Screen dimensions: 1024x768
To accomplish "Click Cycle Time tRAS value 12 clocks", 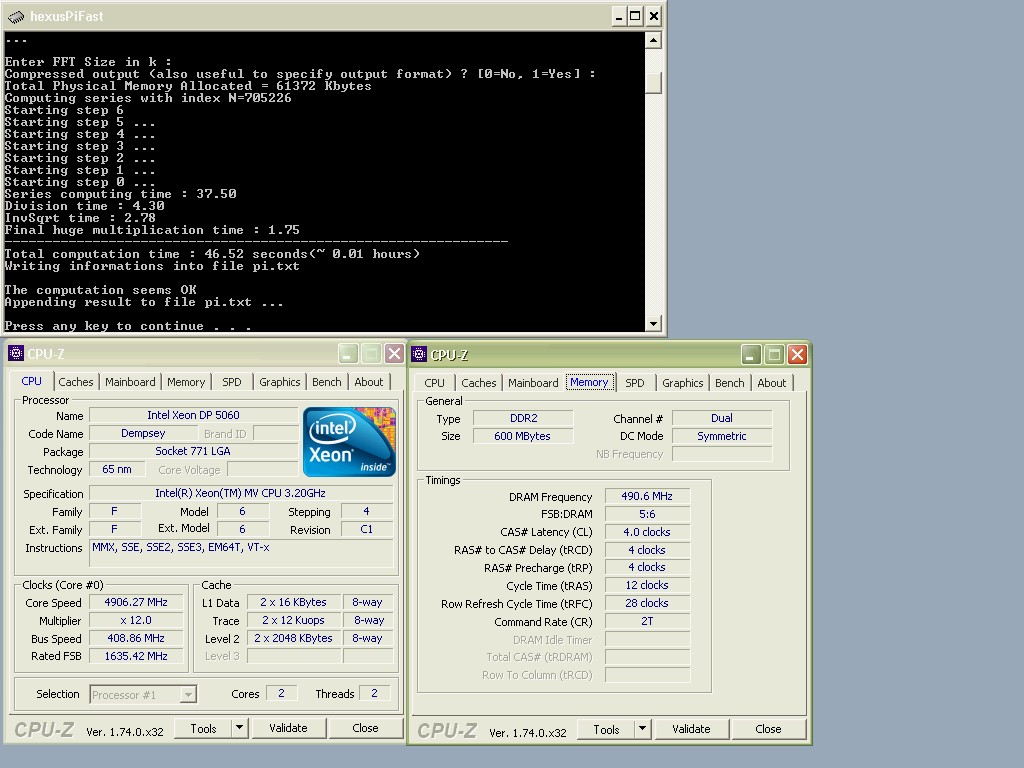I will pyautogui.click(x=647, y=585).
